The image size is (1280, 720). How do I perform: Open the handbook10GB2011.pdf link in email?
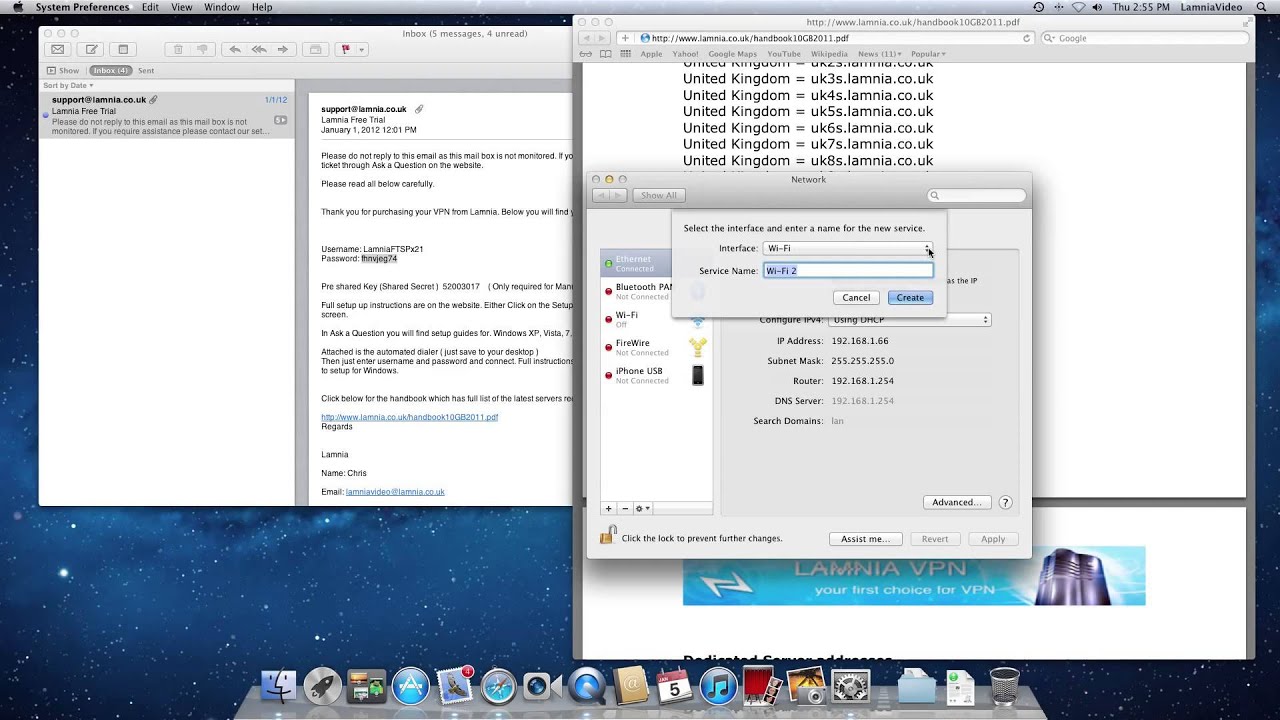coord(409,417)
